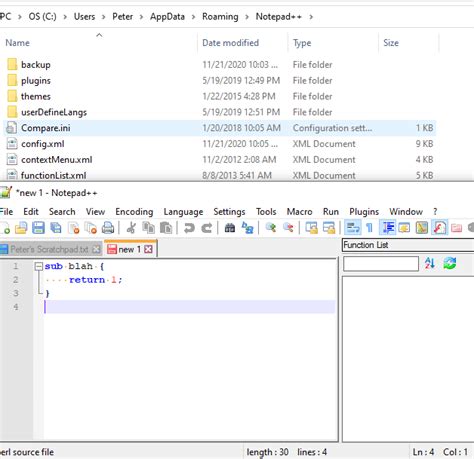Expand the chevron after Roaming in Explorer

pyautogui.click(x=247, y=17)
